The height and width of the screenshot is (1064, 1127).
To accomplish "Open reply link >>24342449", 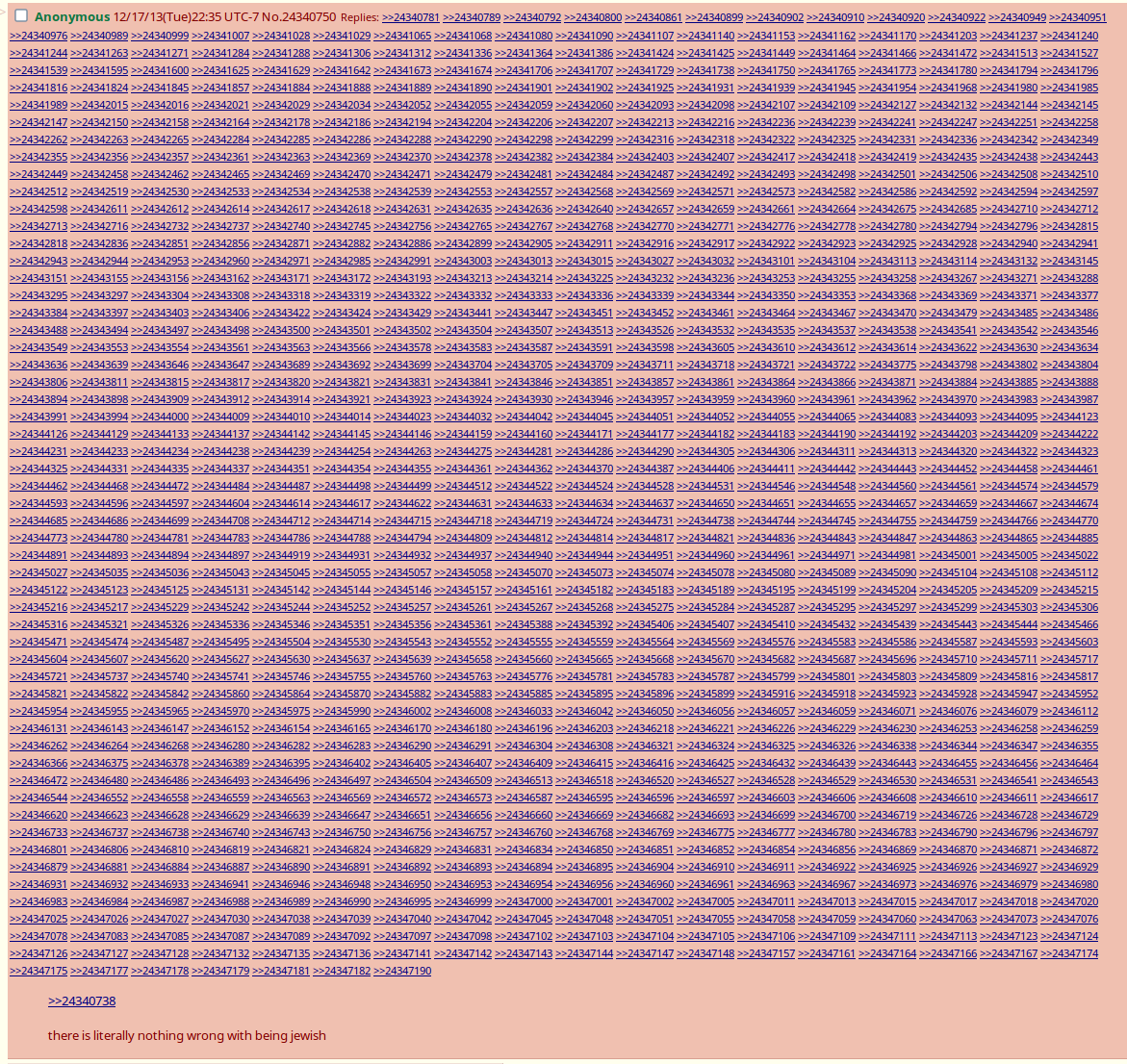I will coord(38,174).
